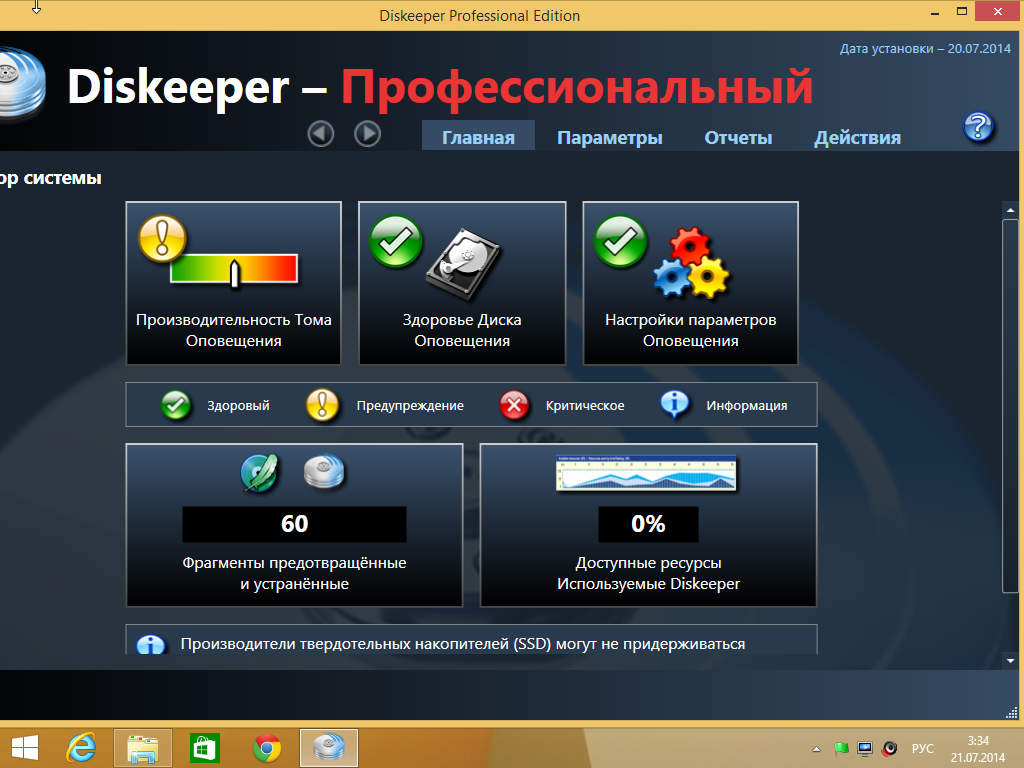Open Настройки параметров Оповещения tile
The image size is (1024, 768).
690,283
